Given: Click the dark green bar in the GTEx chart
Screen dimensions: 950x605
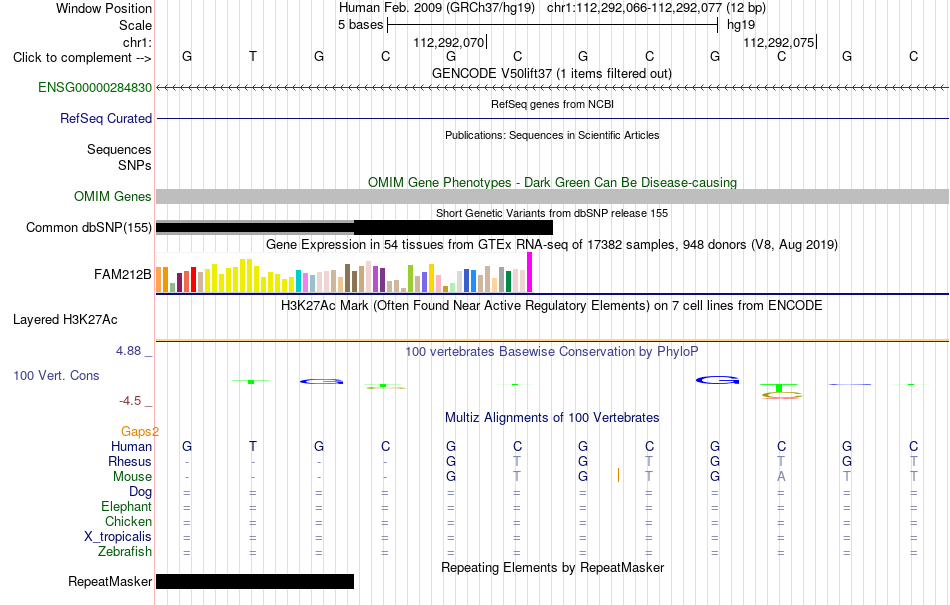Looking at the screenshot, I should tap(509, 282).
